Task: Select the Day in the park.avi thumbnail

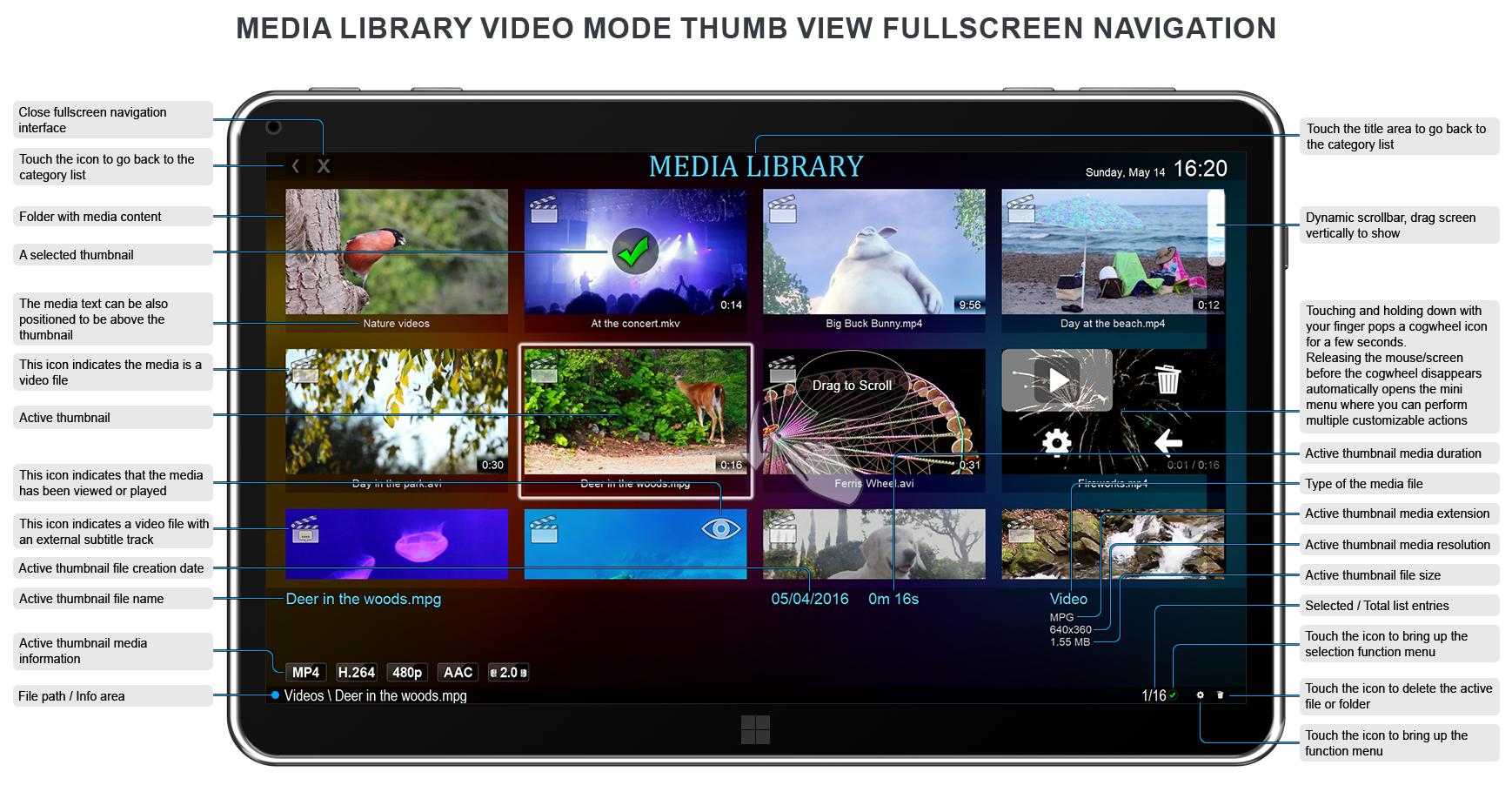Action: coord(397,413)
